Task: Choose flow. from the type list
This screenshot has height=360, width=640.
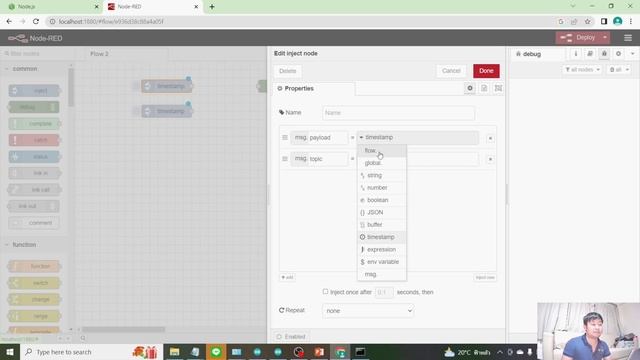Action: [382, 151]
